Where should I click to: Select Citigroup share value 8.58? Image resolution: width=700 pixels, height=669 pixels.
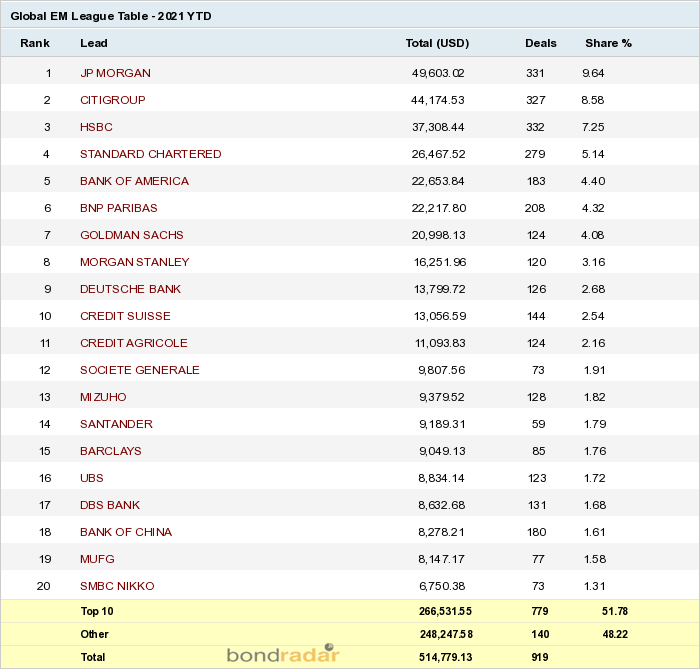593,100
